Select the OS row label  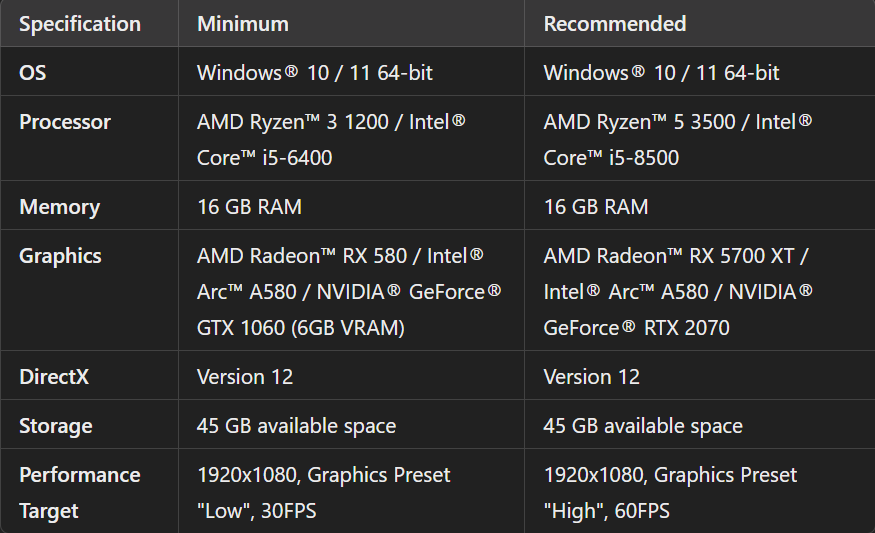(33, 72)
